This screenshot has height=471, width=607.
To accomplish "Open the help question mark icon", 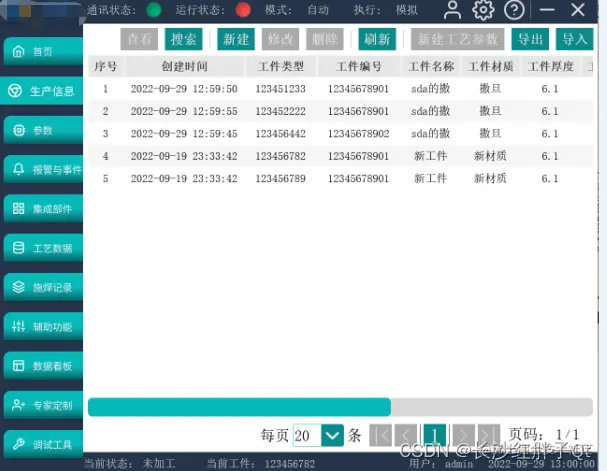I will tap(514, 10).
